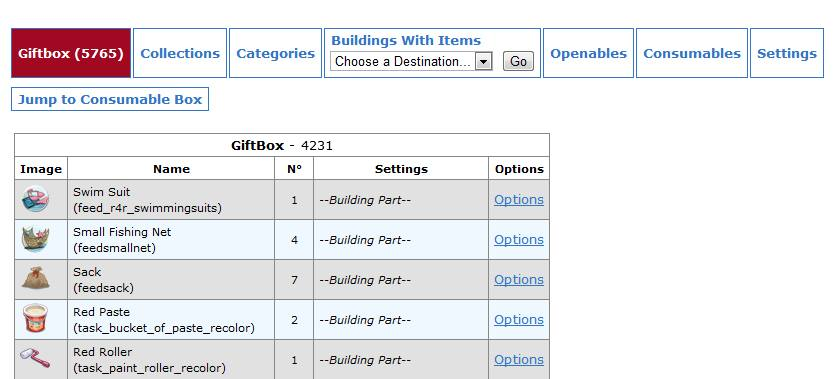Click Jump to Consumable Box link
835x379 pixels.
coord(110,100)
